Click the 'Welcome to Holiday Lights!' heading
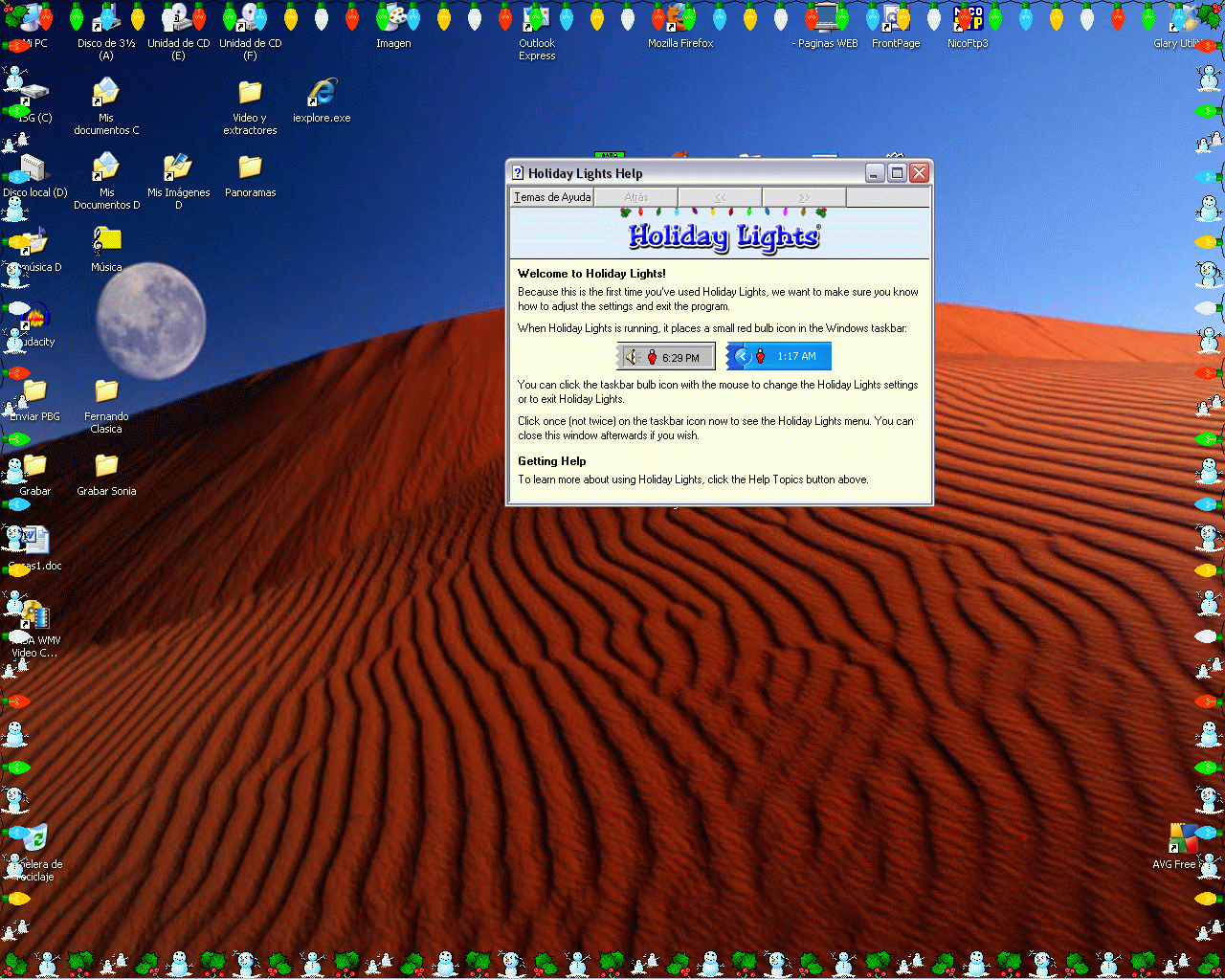Viewport: 1225px width, 980px height. (x=591, y=274)
